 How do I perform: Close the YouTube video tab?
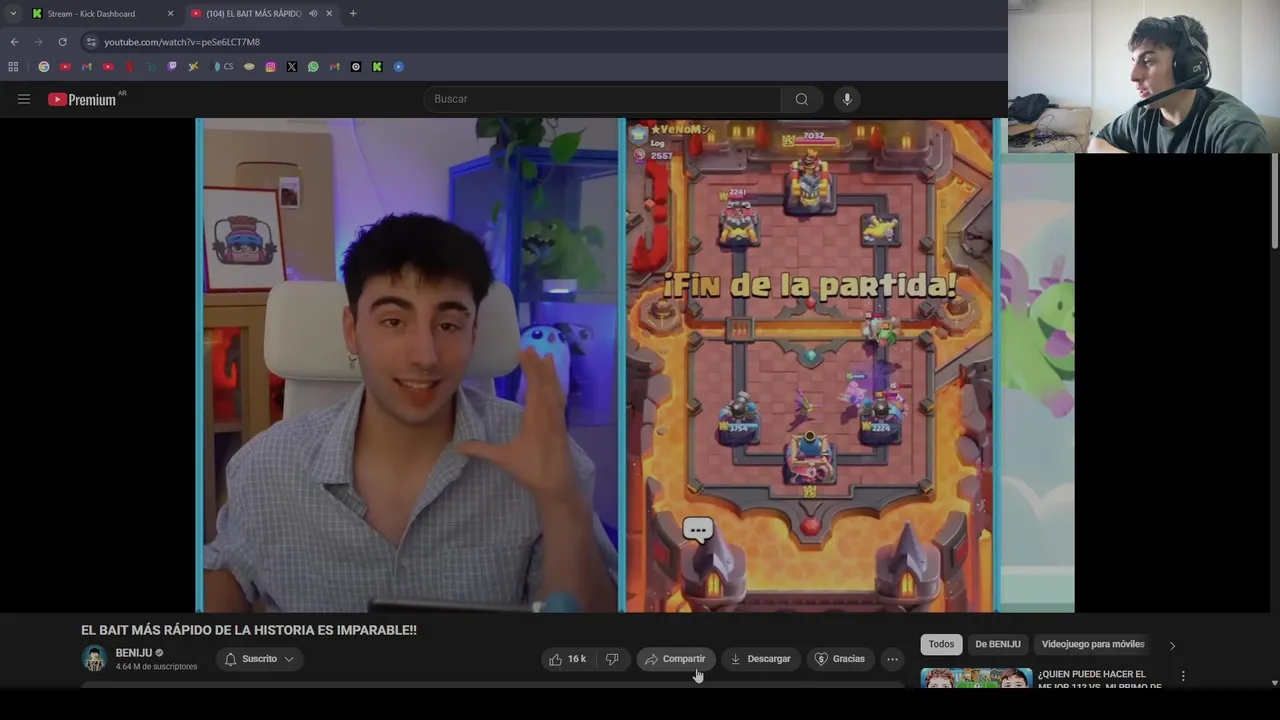point(330,14)
